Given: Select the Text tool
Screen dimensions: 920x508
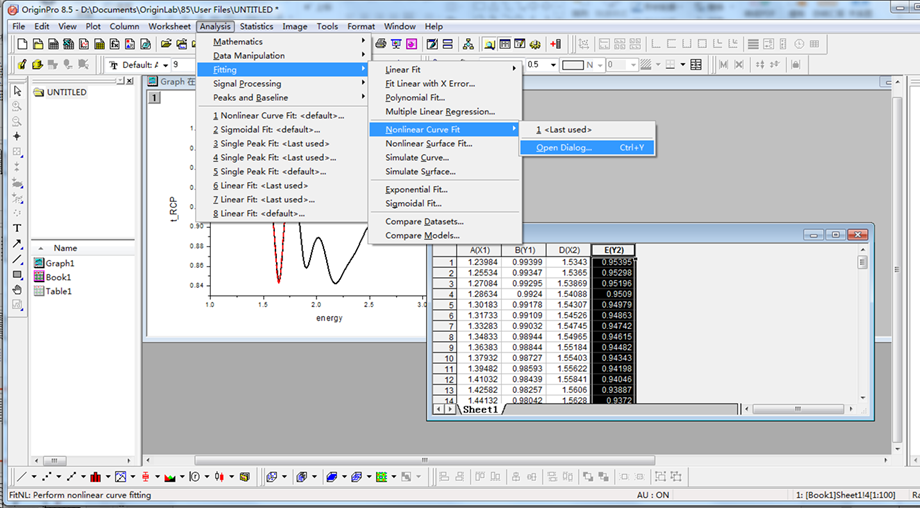Looking at the screenshot, I should (17, 228).
